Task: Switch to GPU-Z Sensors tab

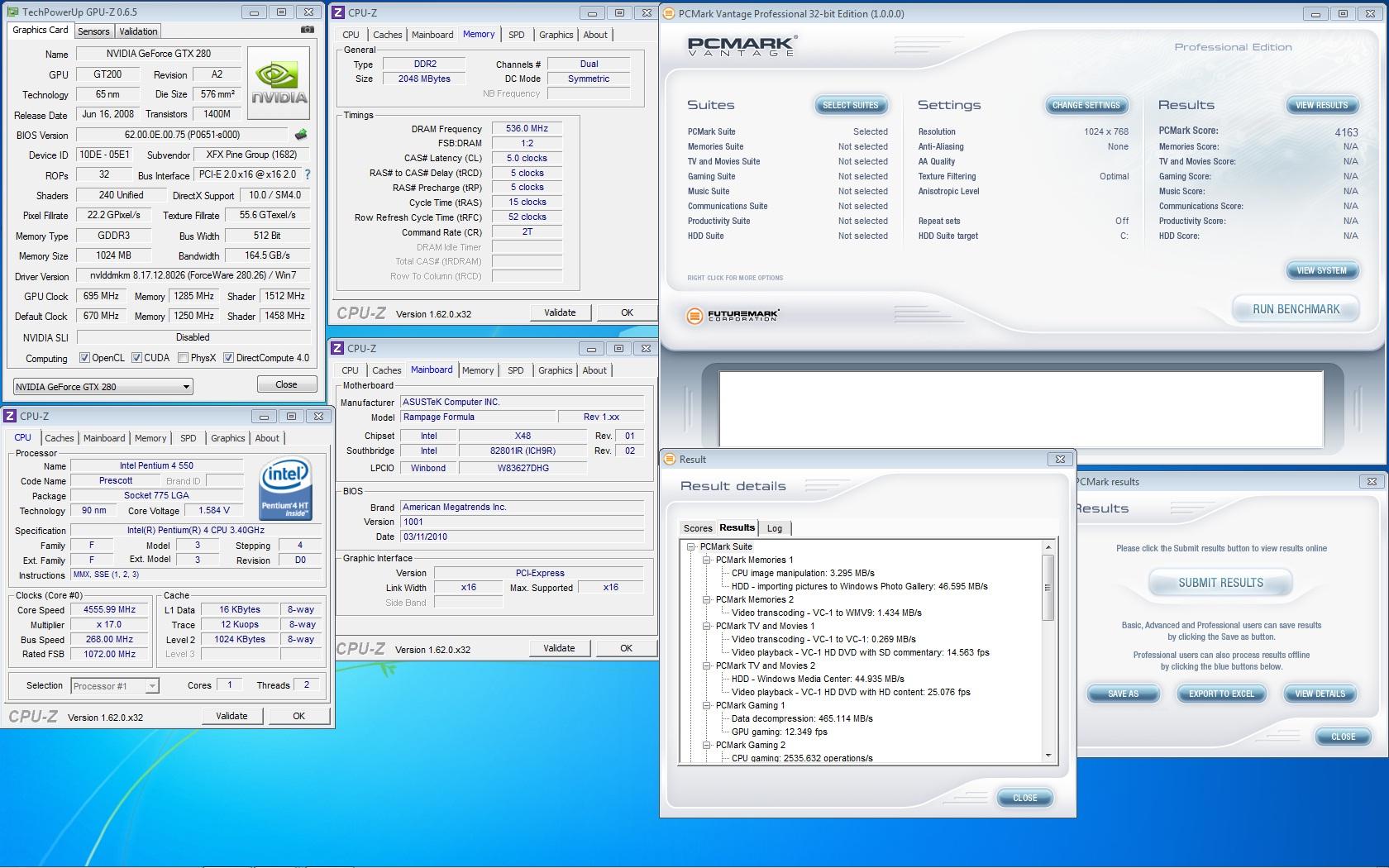Action: [x=93, y=31]
